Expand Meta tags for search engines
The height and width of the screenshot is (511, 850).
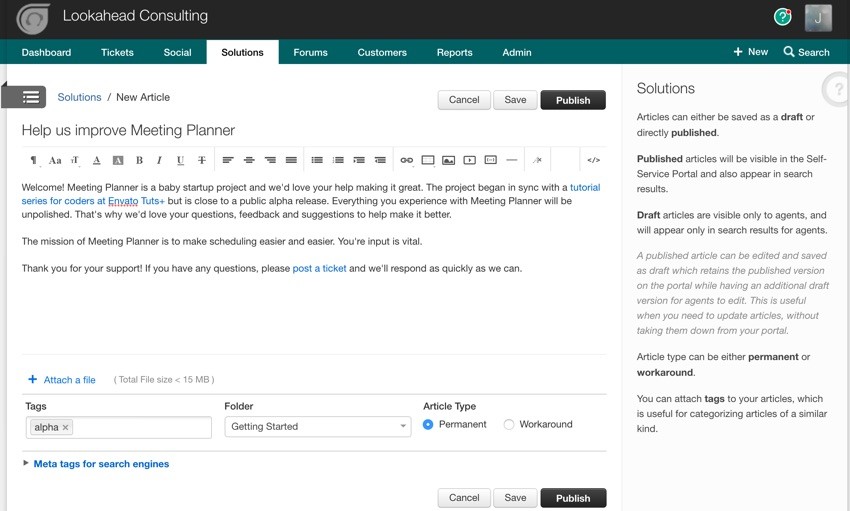click(101, 464)
